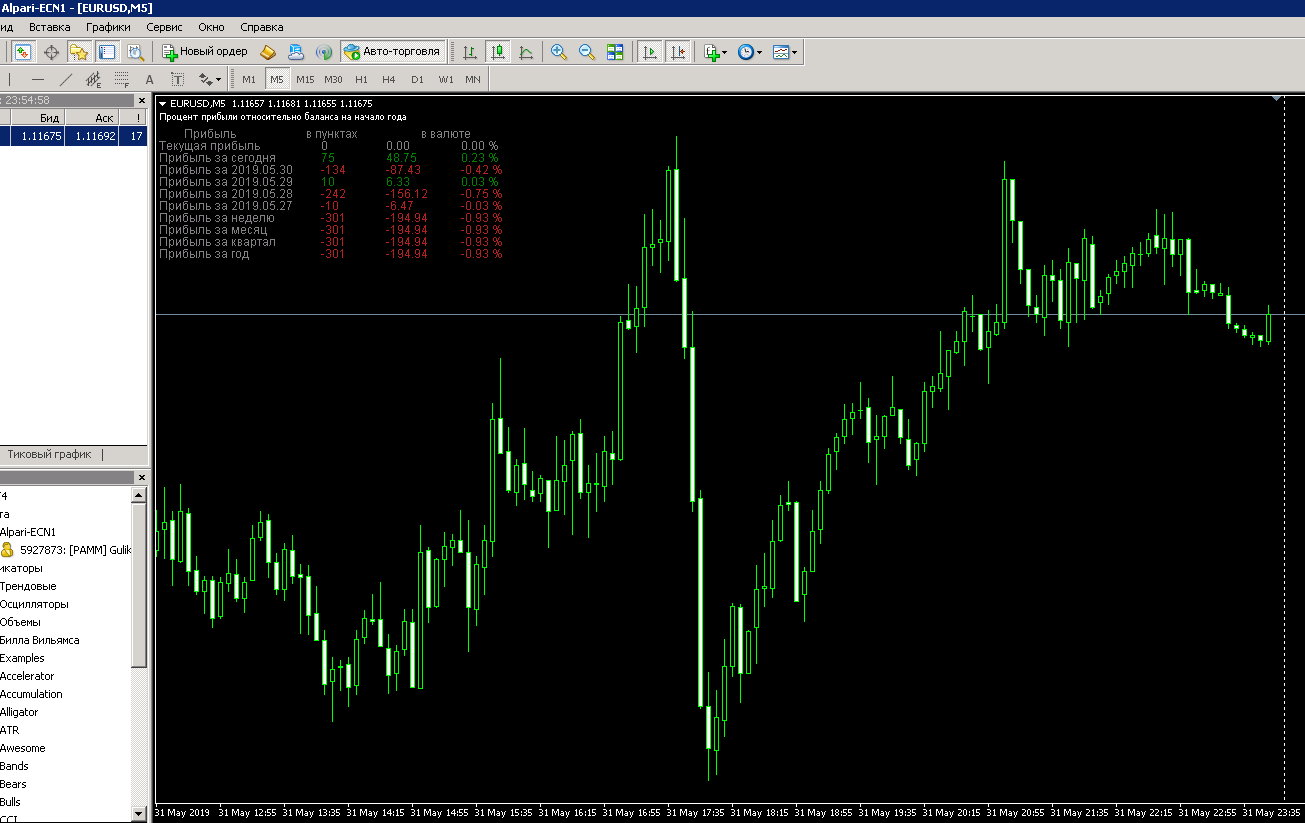Open the arrows objects dropdown
The image size is (1305, 823).
(x=209, y=79)
